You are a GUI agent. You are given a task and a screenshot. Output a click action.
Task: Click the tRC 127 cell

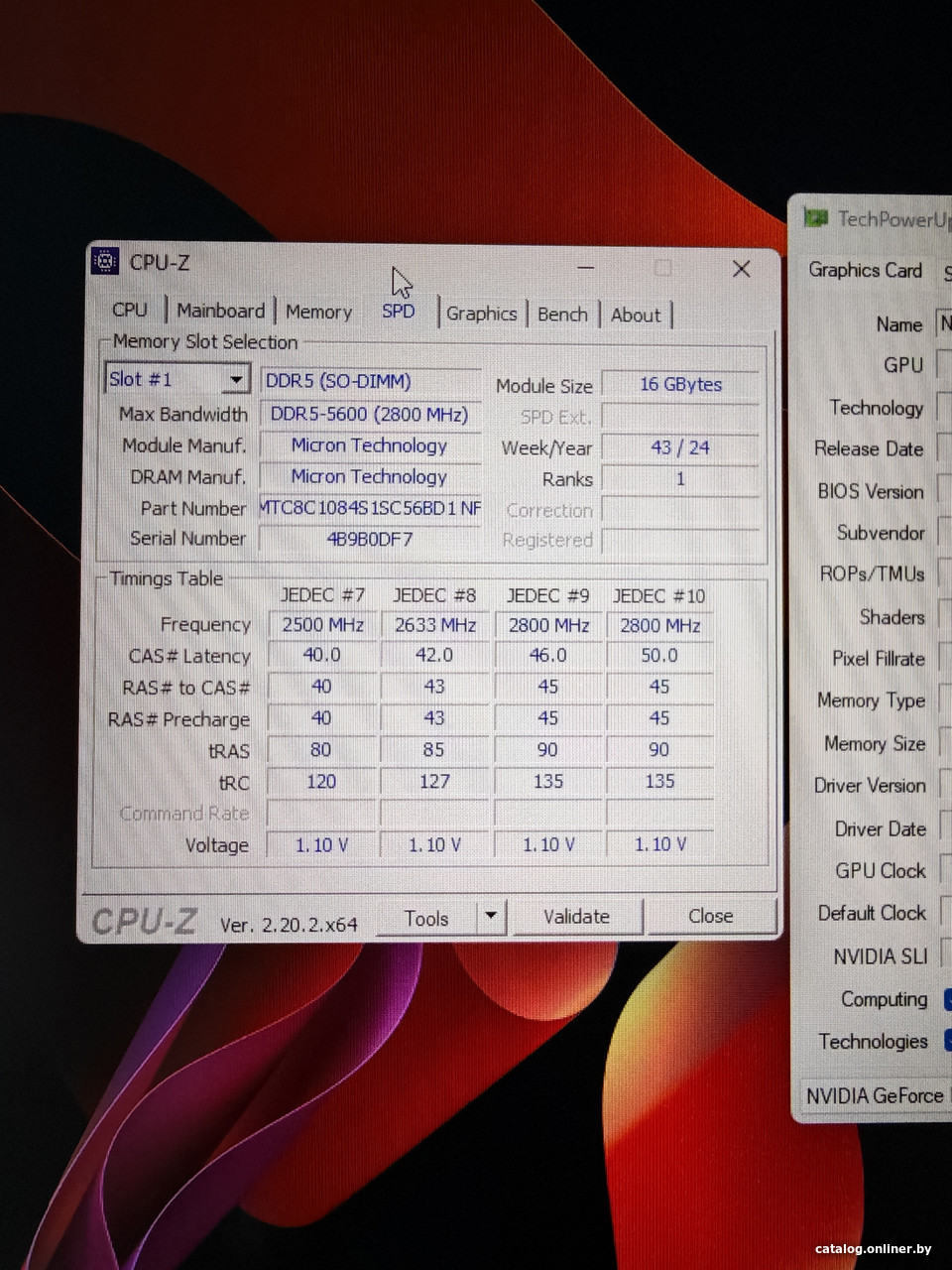pyautogui.click(x=435, y=782)
